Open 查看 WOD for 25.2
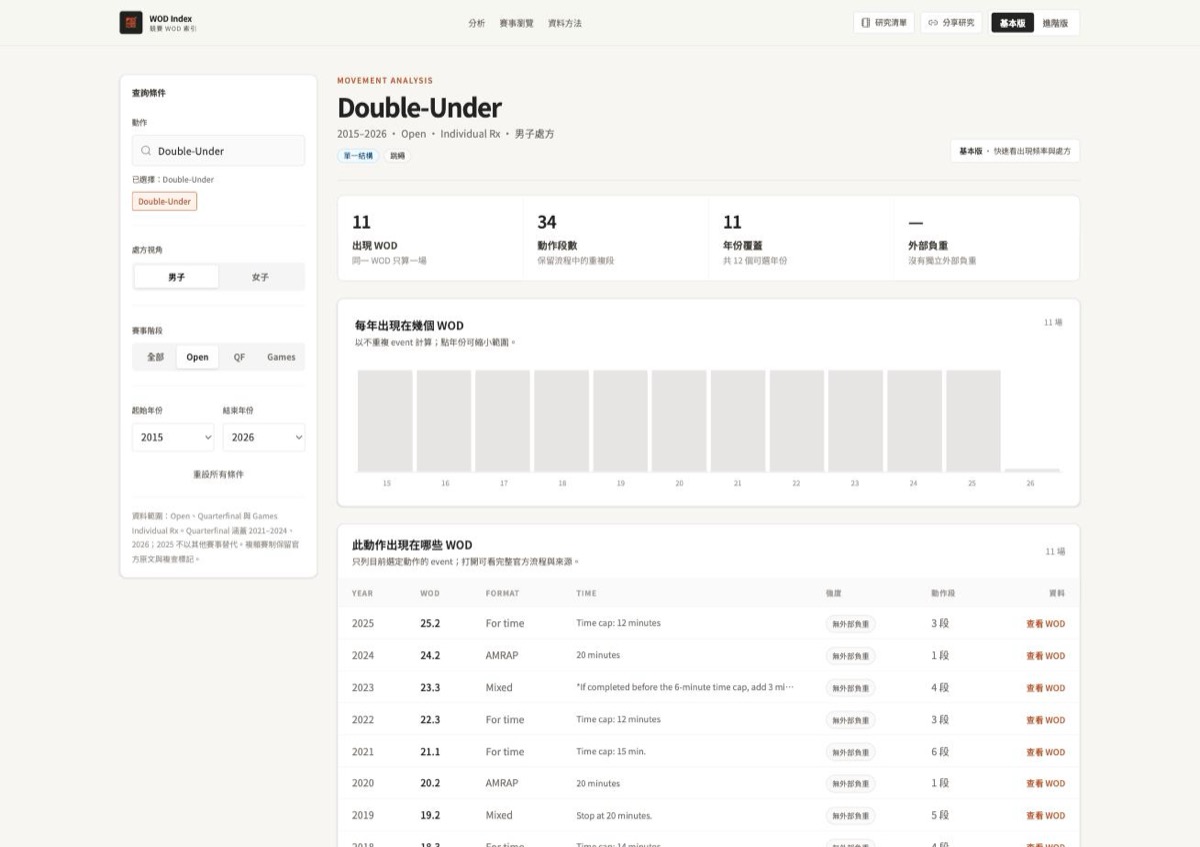The width and height of the screenshot is (1200, 847). [x=1045, y=623]
